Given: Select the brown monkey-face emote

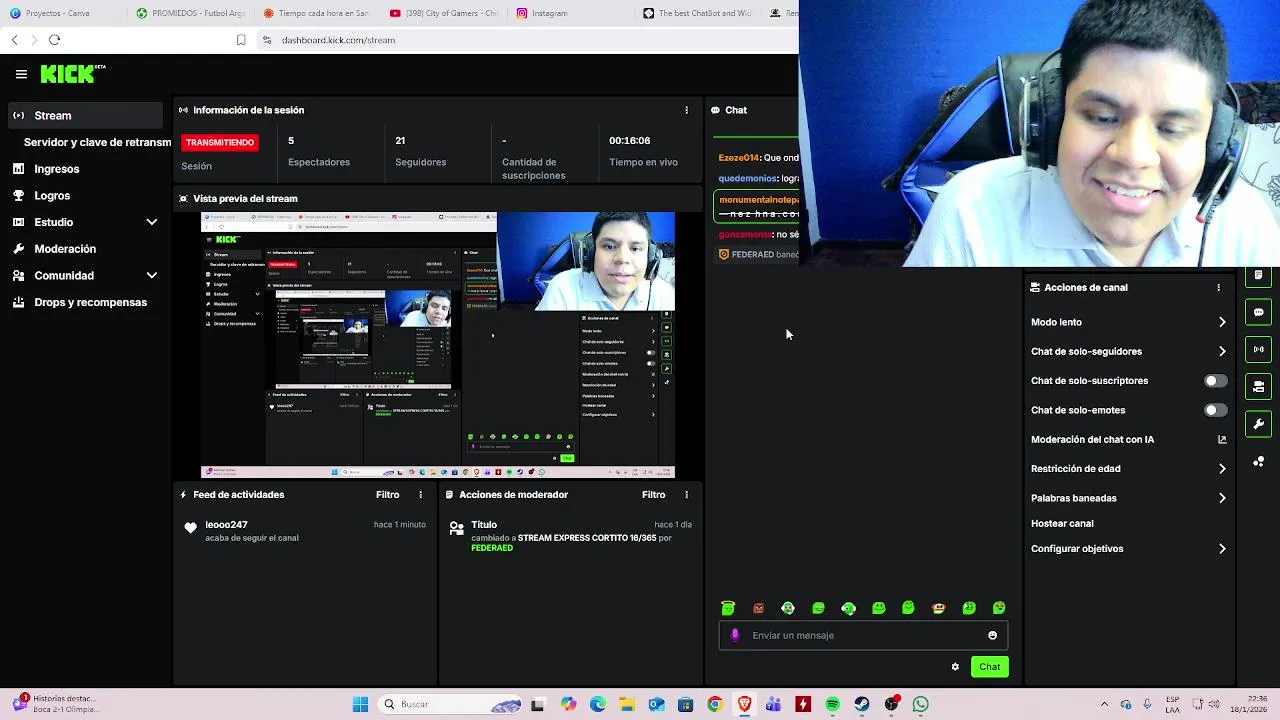Looking at the screenshot, I should (938, 608).
